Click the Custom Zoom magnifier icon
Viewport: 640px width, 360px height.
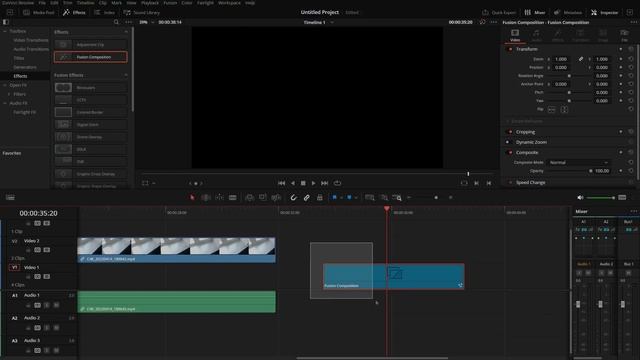pyautogui.click(x=397, y=198)
